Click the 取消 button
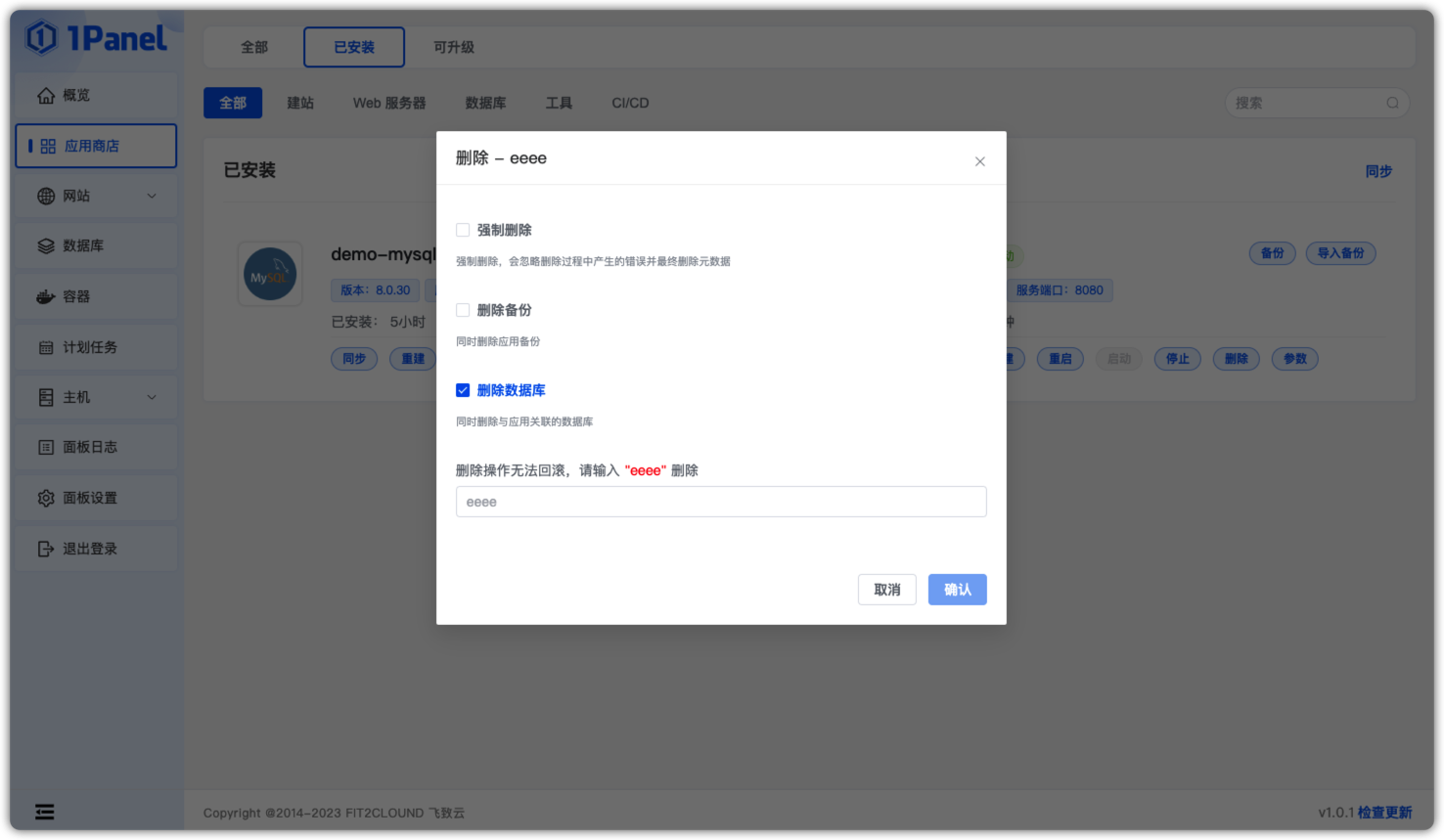The height and width of the screenshot is (840, 1444). pyautogui.click(x=887, y=590)
